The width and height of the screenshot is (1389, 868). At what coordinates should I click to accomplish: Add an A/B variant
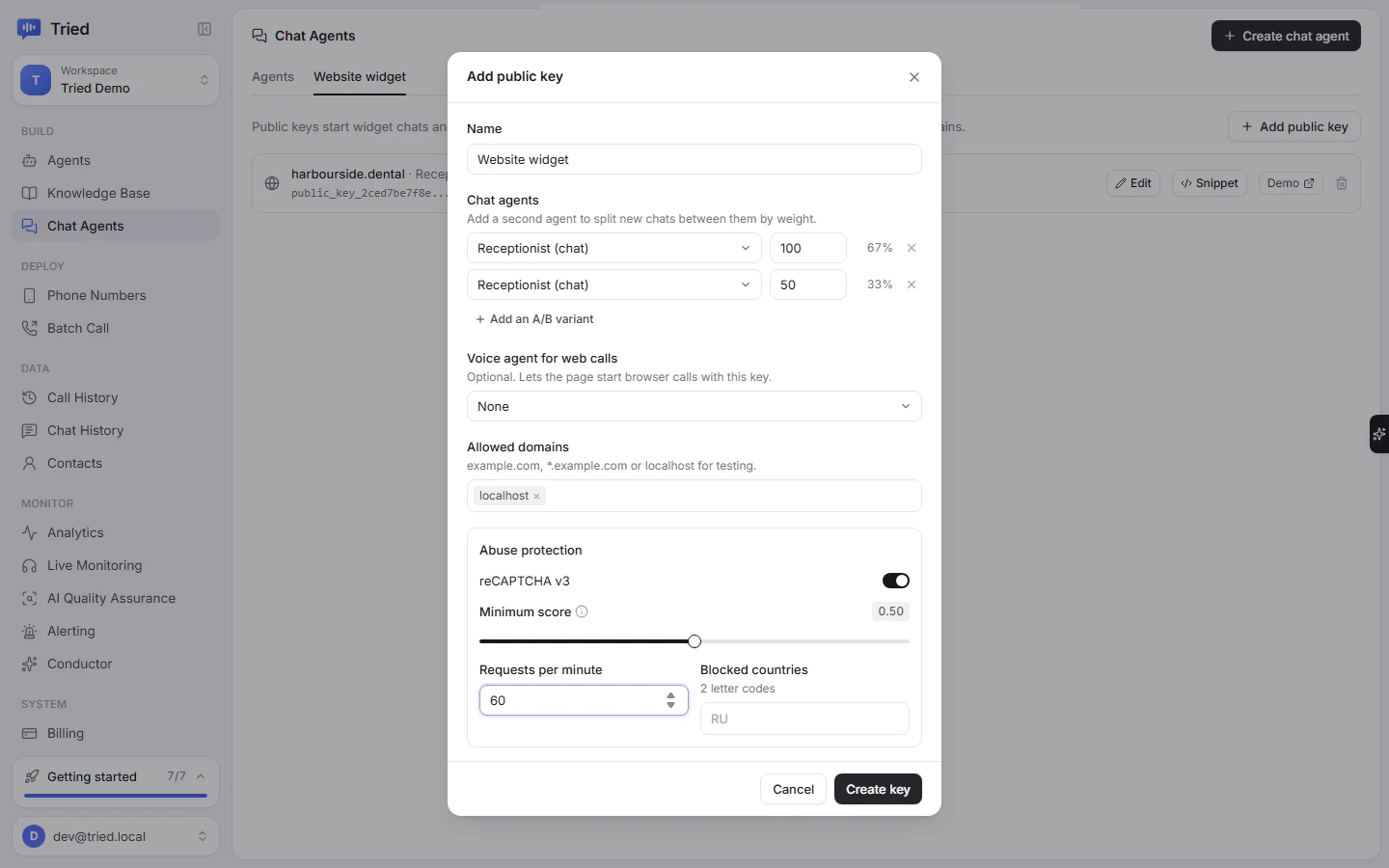pyautogui.click(x=534, y=319)
